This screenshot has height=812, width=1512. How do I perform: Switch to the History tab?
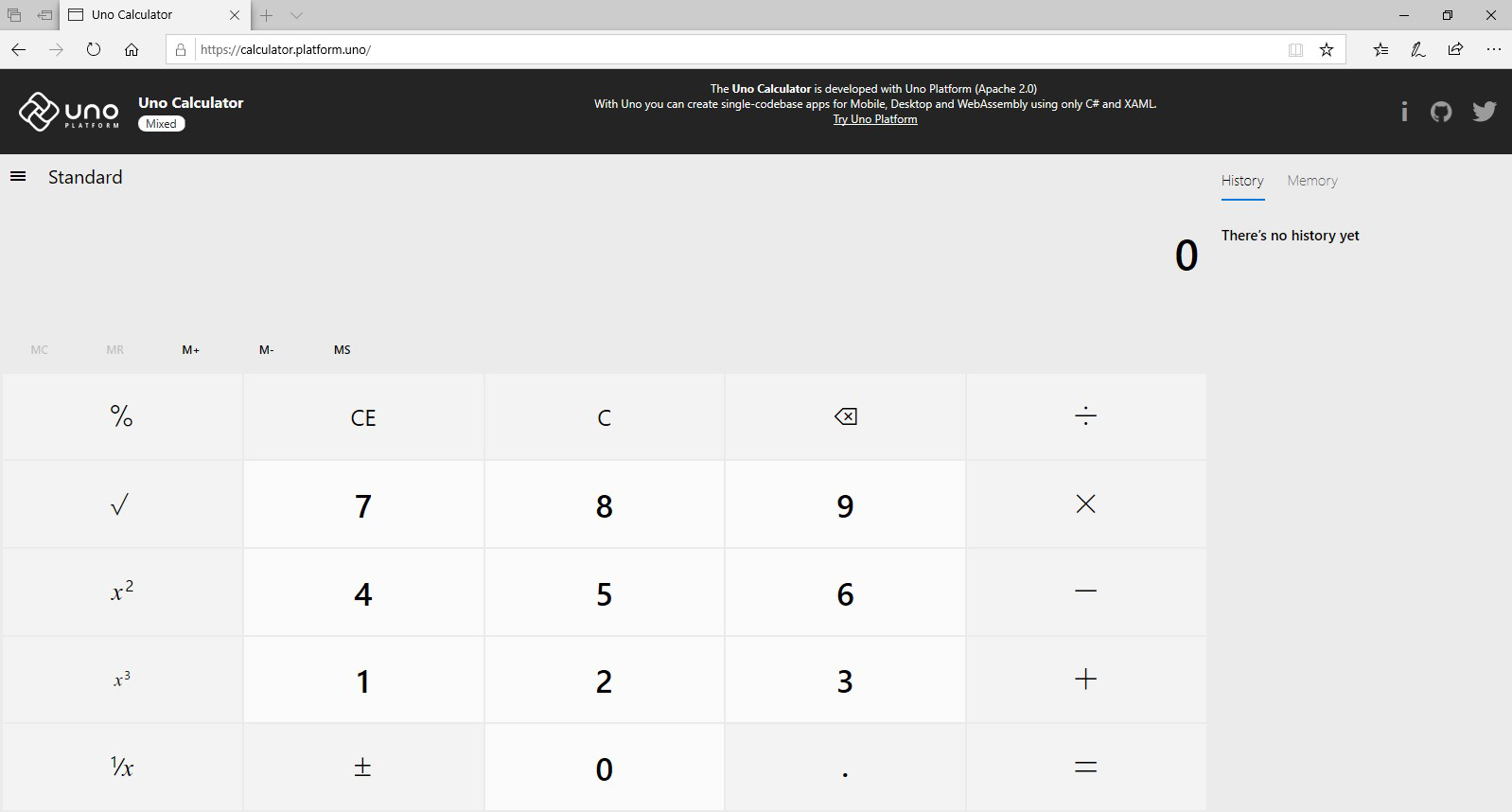tap(1242, 181)
